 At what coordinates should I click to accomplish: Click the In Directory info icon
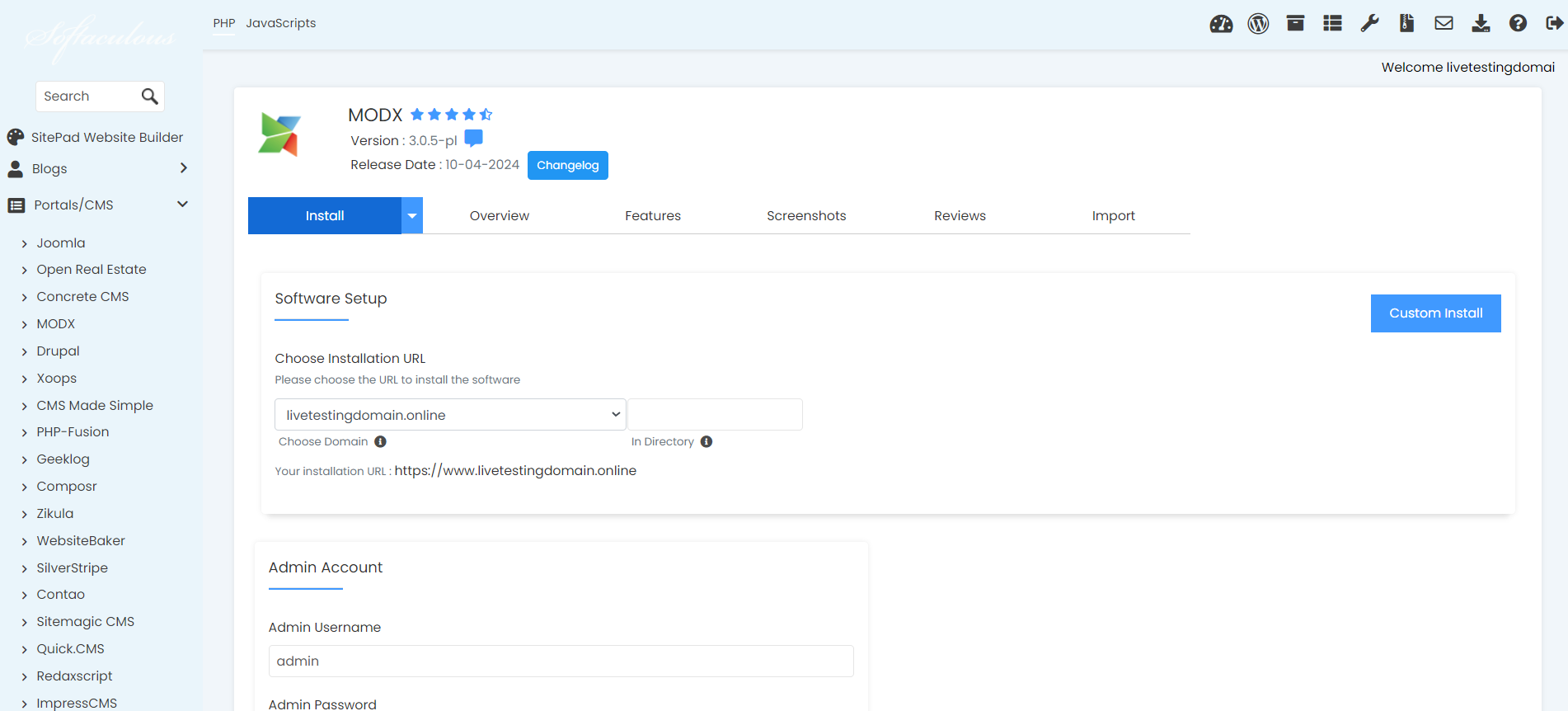pos(707,441)
